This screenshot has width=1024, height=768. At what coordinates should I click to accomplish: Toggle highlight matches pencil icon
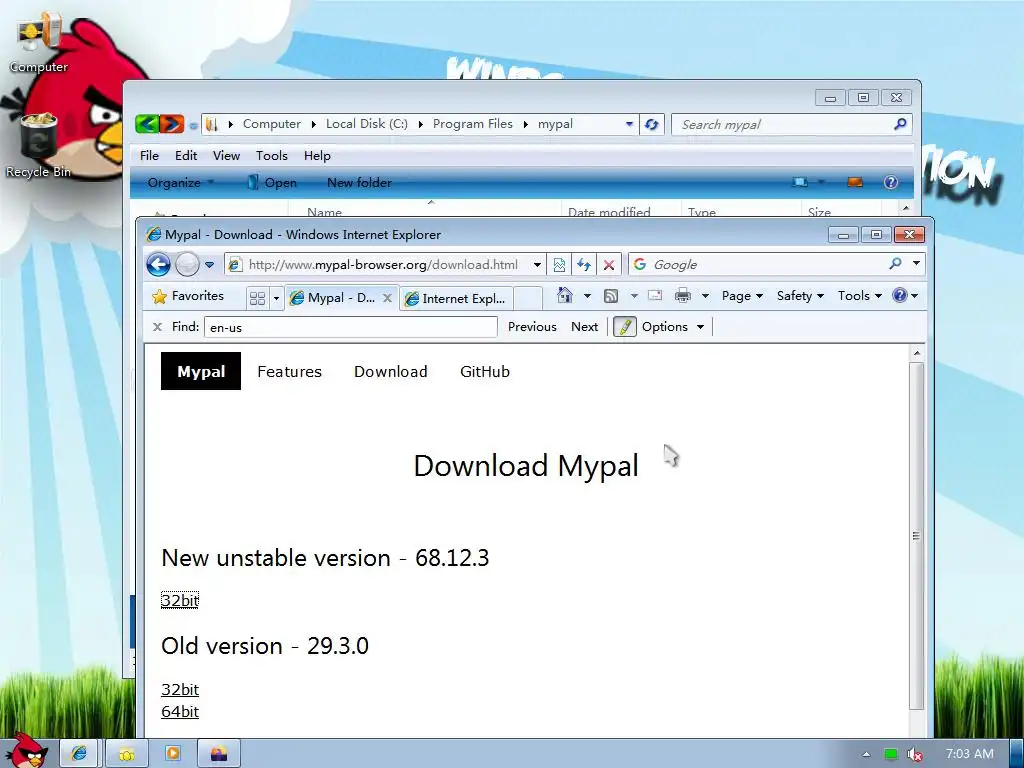(x=624, y=327)
